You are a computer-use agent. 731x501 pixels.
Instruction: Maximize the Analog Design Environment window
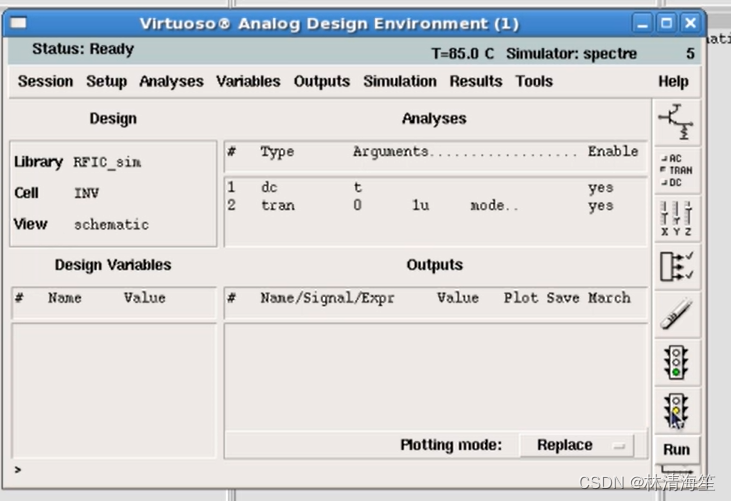666,23
